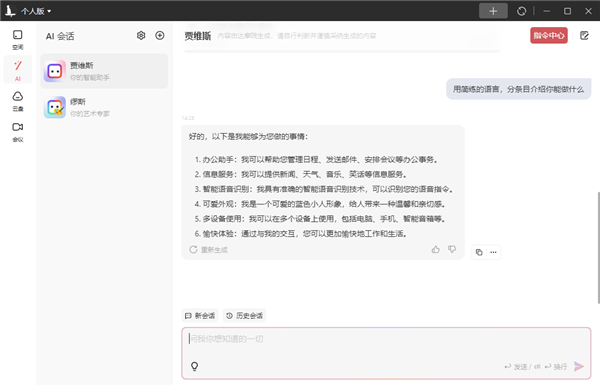Click the line starting 1. 办公助手

point(316,160)
